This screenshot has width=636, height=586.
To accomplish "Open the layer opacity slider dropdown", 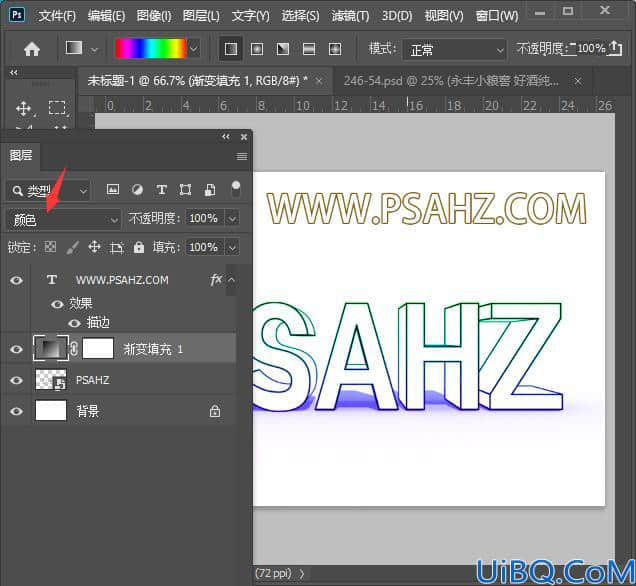I will (x=232, y=219).
